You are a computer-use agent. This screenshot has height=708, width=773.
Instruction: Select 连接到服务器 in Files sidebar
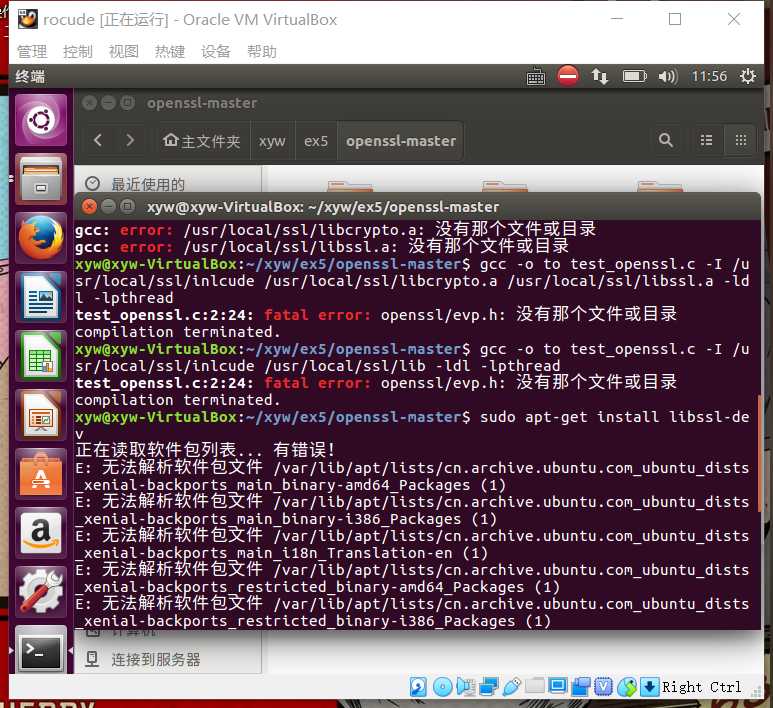pos(156,660)
